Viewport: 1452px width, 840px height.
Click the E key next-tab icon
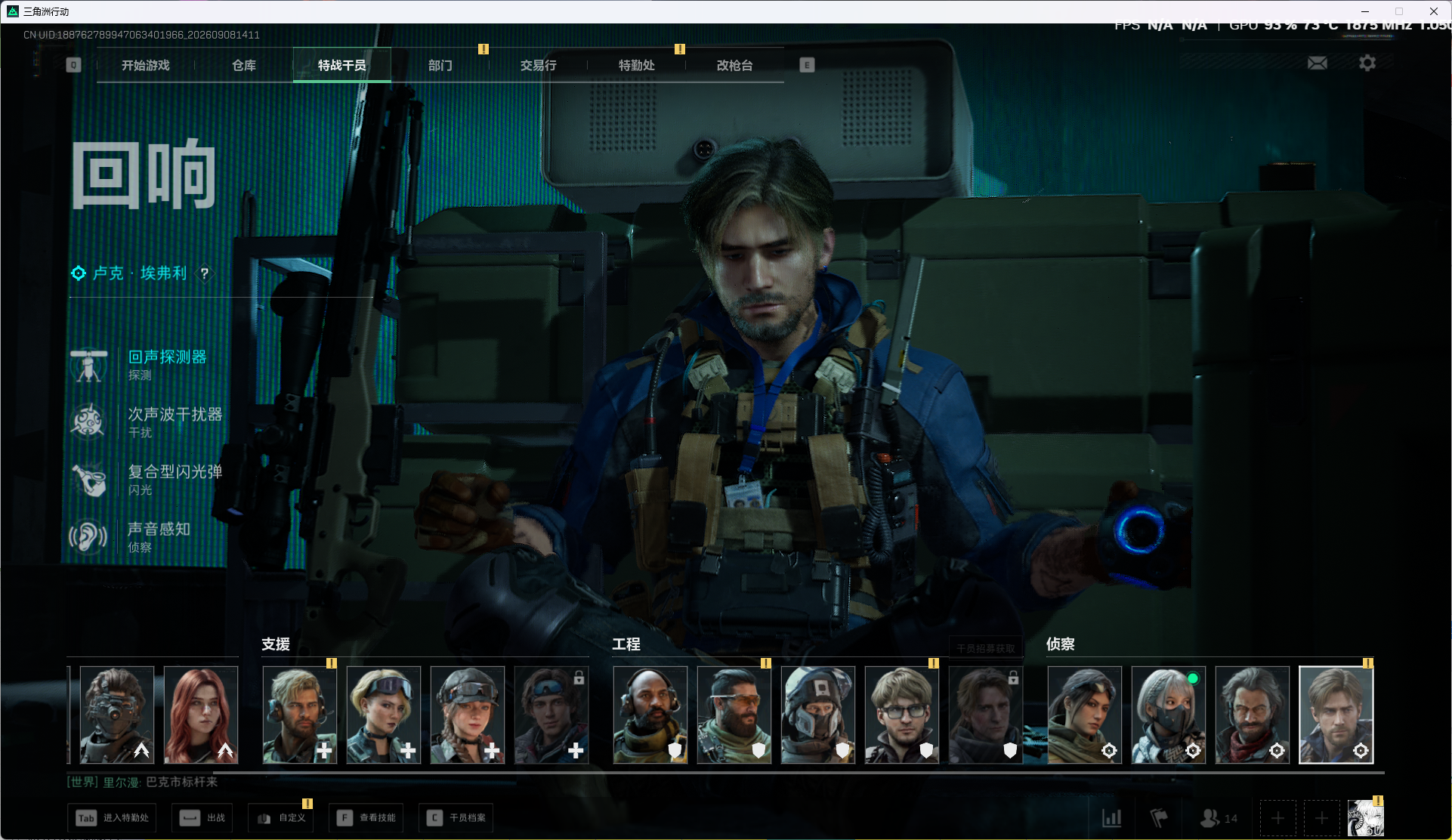807,65
